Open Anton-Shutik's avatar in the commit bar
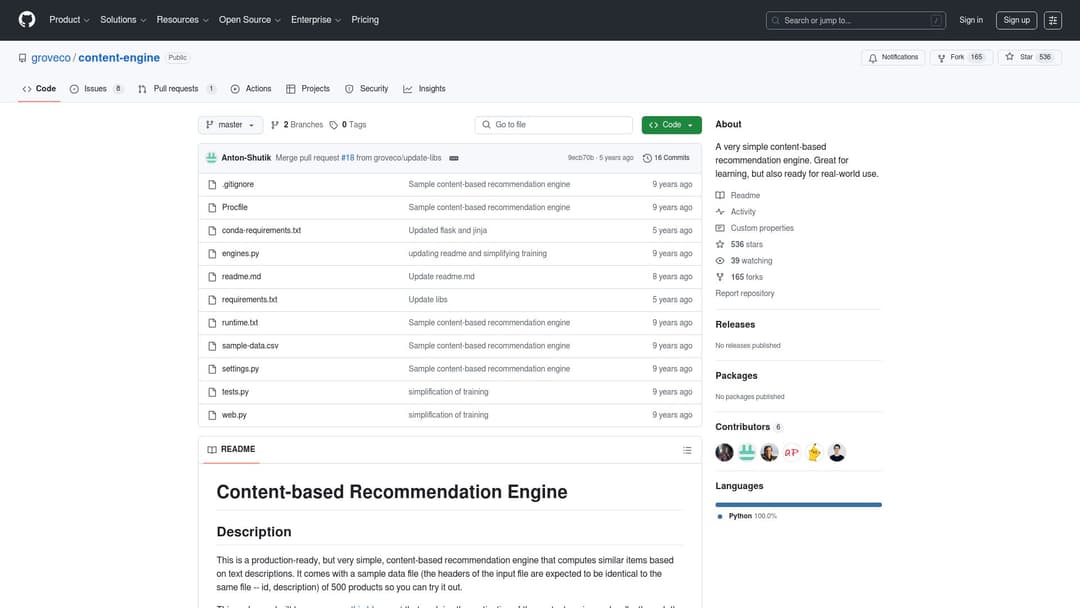 211,158
